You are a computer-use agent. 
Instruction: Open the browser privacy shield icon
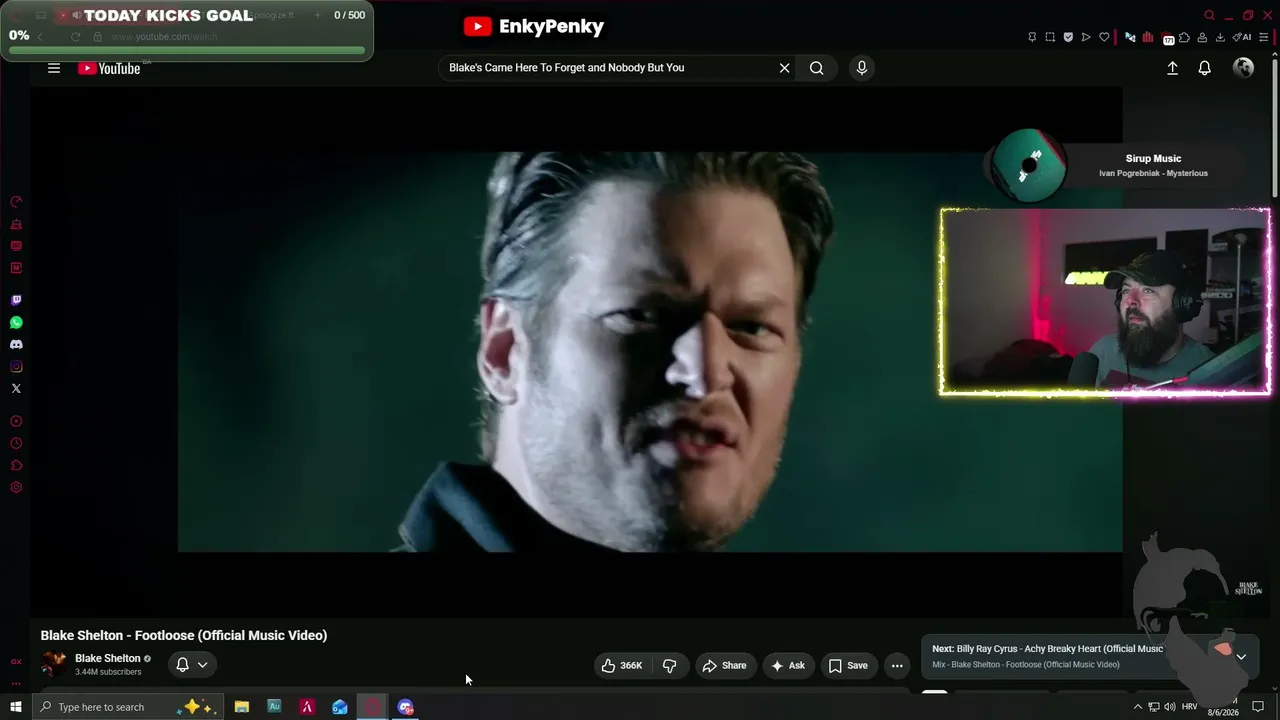click(x=1068, y=37)
